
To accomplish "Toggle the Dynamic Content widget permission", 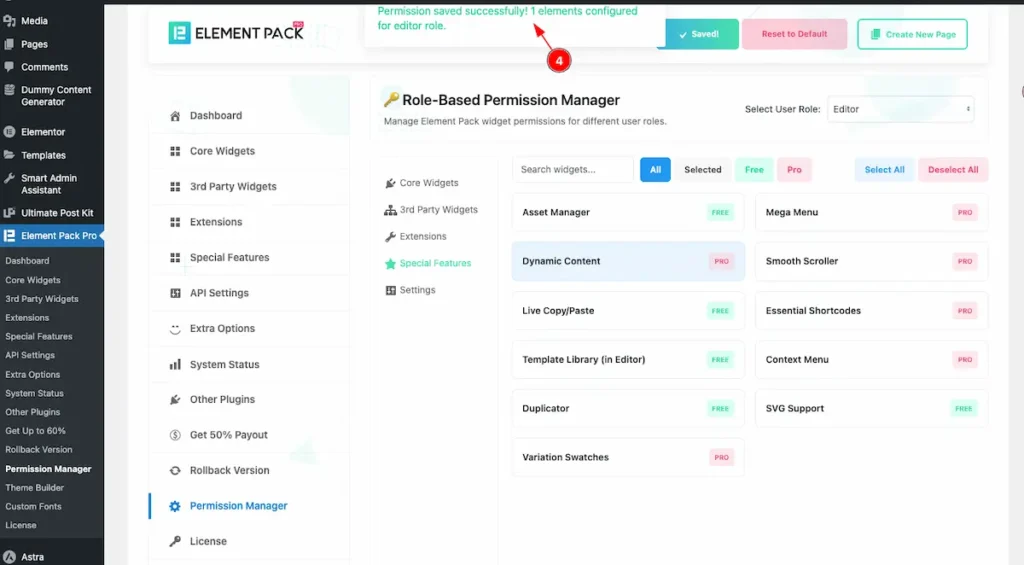I will coord(627,261).
